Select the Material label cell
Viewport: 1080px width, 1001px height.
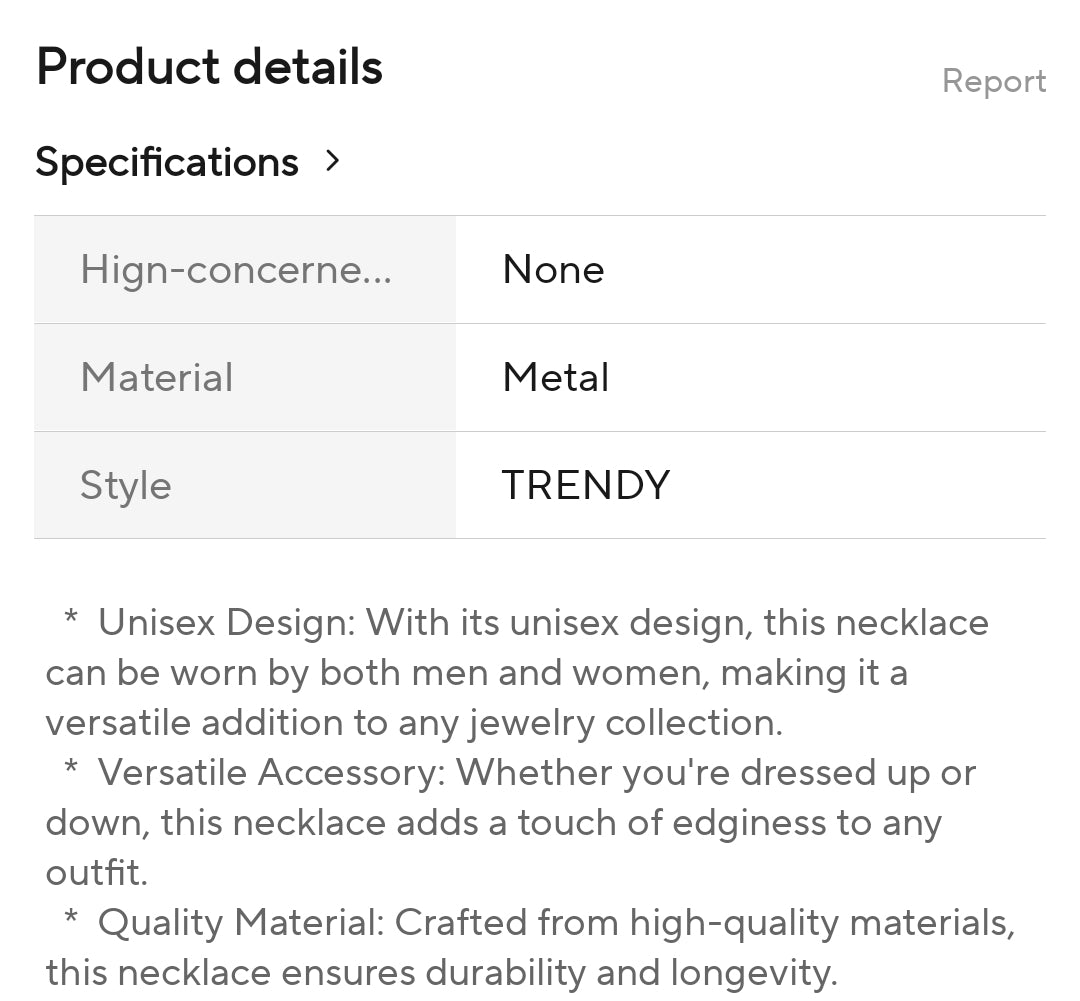click(x=245, y=378)
